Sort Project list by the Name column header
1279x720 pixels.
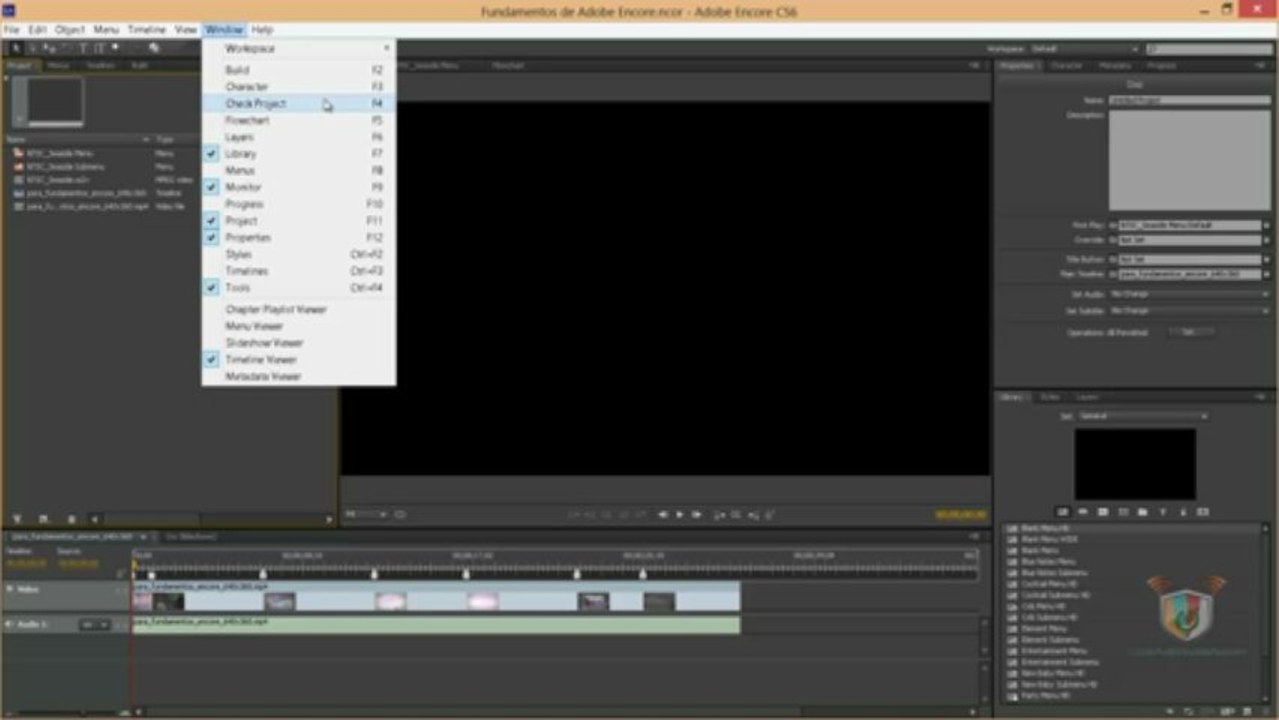[x=78, y=139]
